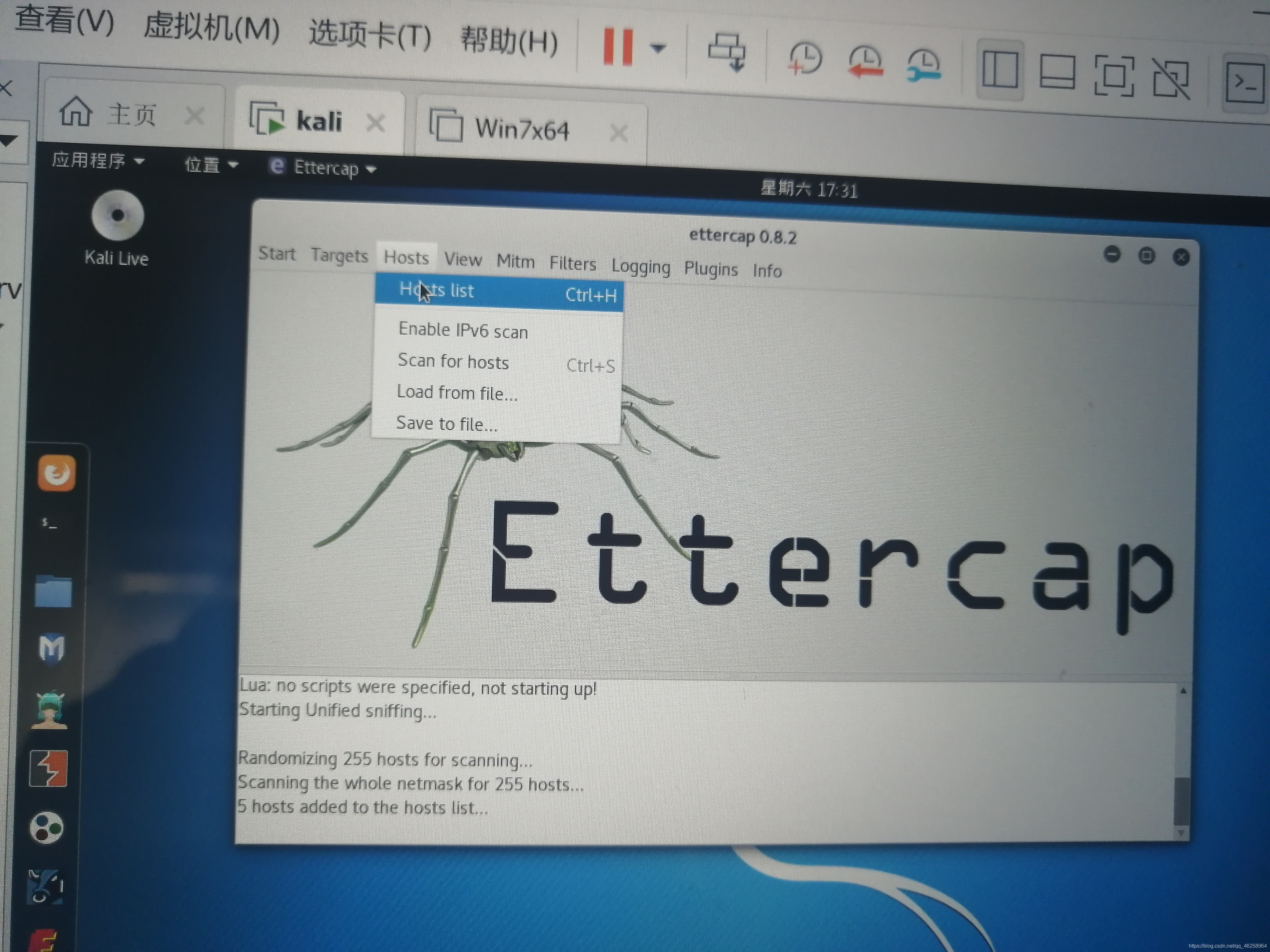Revert to snapshot with red arrow clock icon
This screenshot has height=952, width=1270.
[865, 61]
